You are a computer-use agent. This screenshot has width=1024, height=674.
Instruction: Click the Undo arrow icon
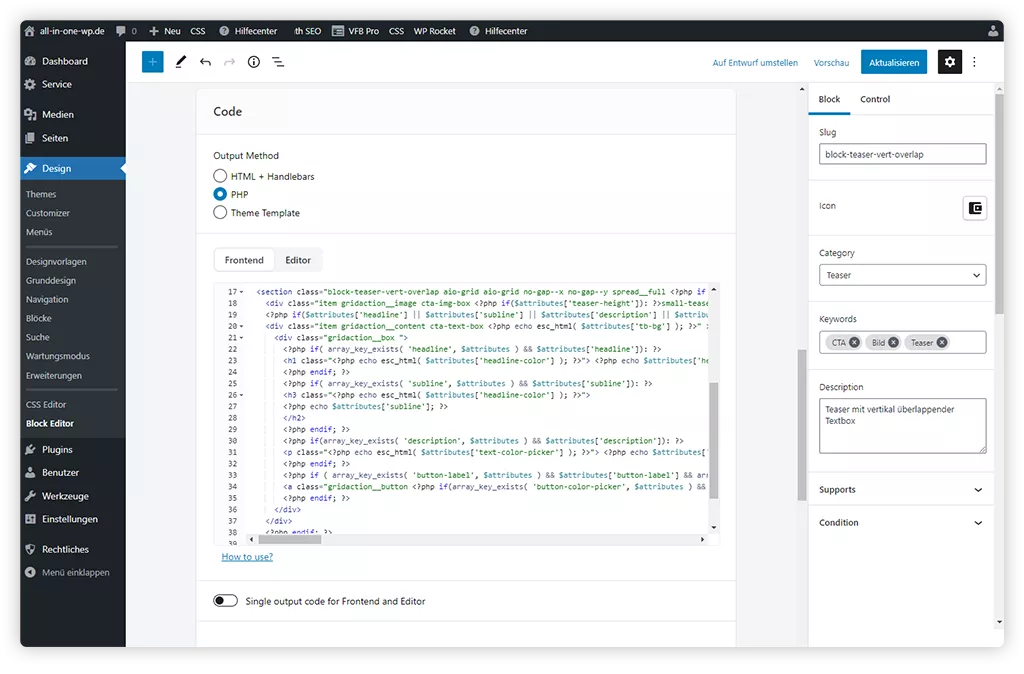[x=205, y=62]
